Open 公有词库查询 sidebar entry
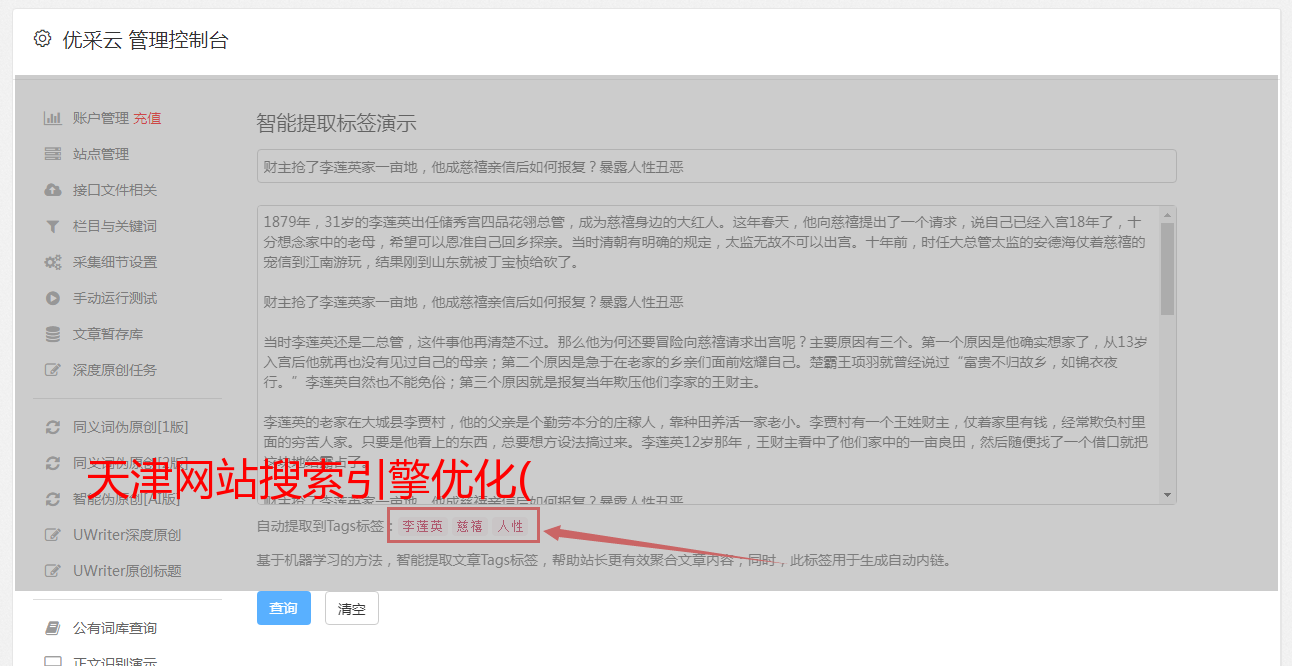Image resolution: width=1292 pixels, height=666 pixels. [115, 628]
